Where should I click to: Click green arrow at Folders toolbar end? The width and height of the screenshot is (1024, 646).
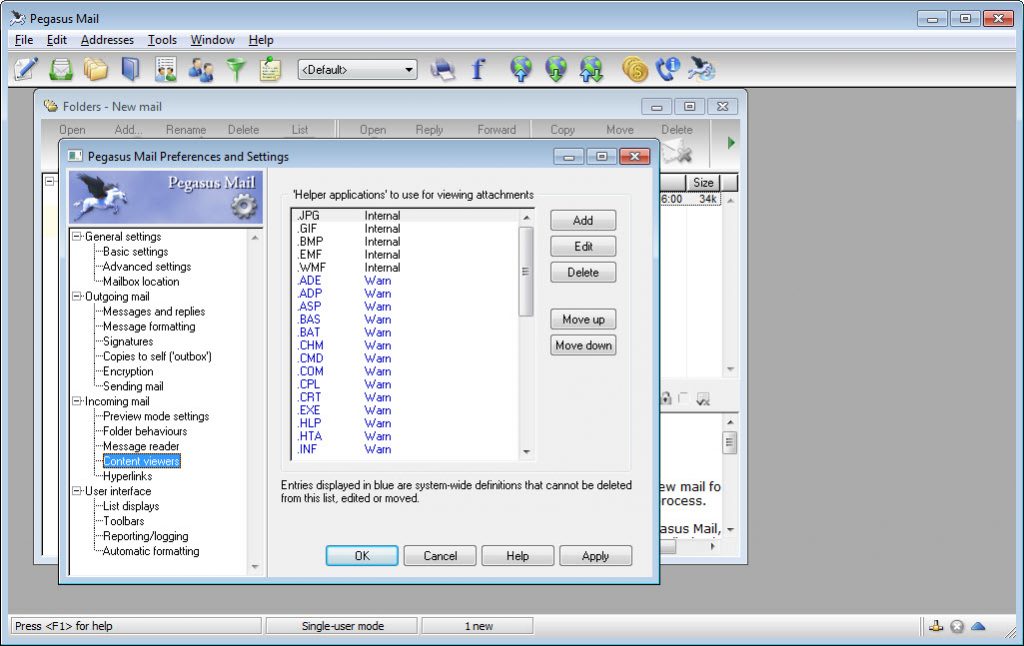point(731,142)
